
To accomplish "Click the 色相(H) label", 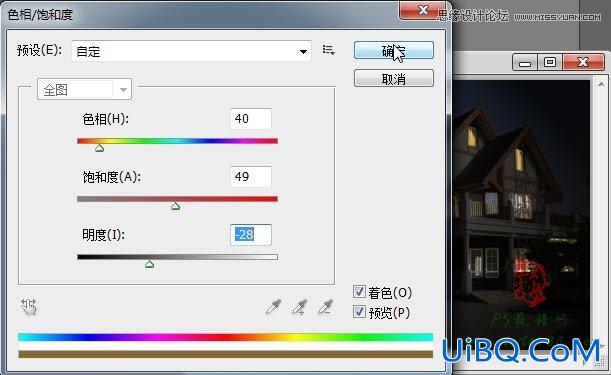I will tap(105, 119).
